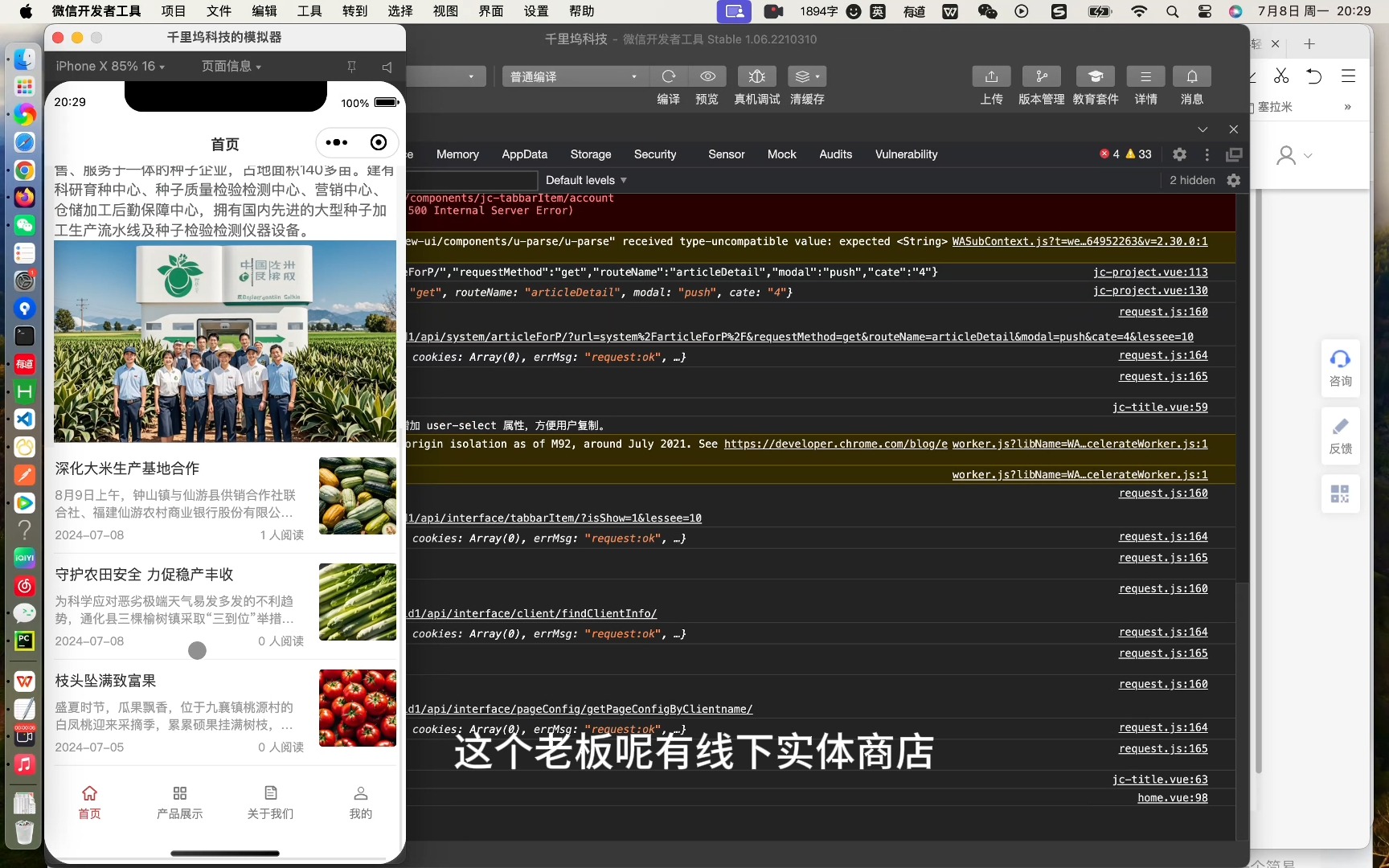
Task: Tap the 产品展示 tab in simulator
Action: click(180, 803)
